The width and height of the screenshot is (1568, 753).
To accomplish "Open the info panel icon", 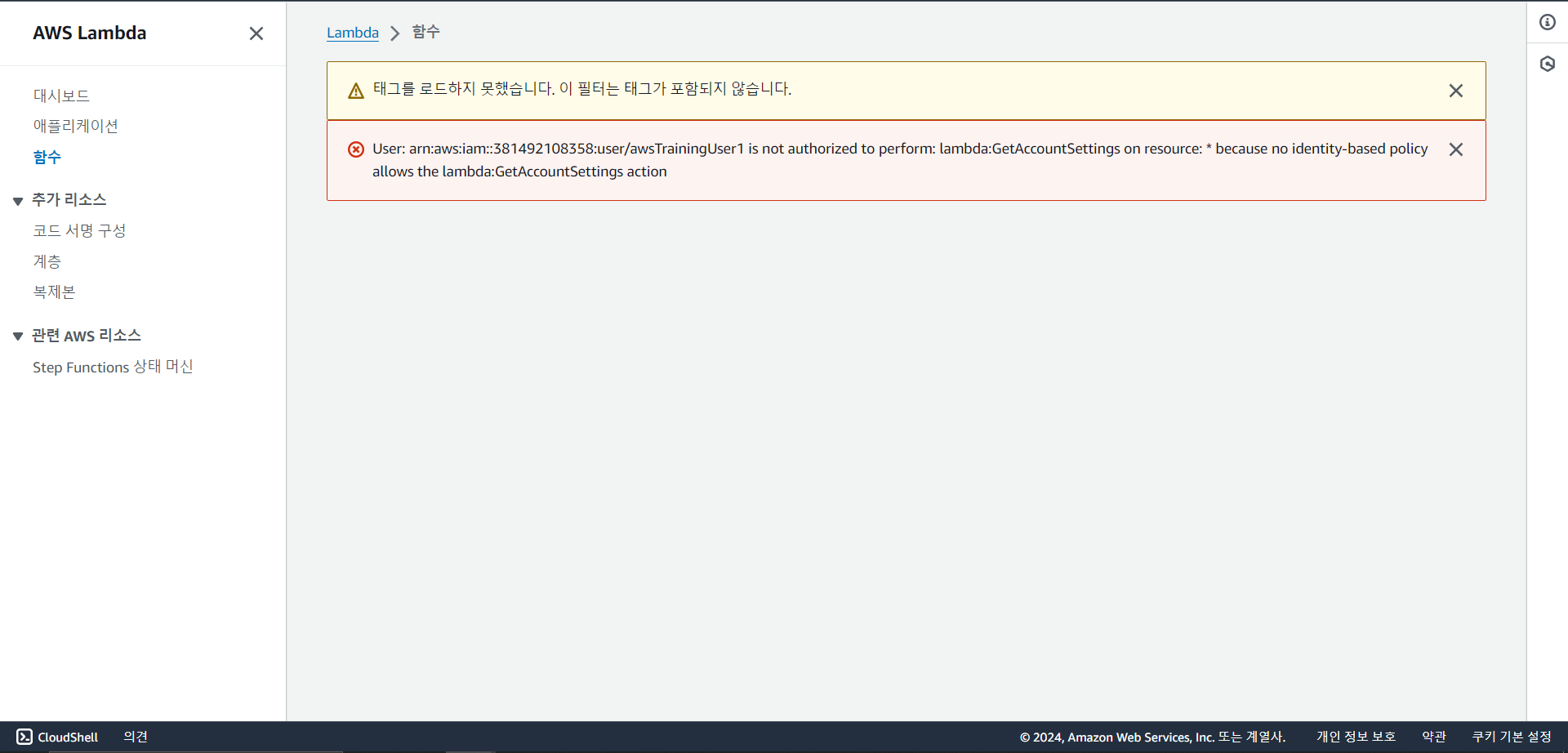I will click(x=1548, y=22).
